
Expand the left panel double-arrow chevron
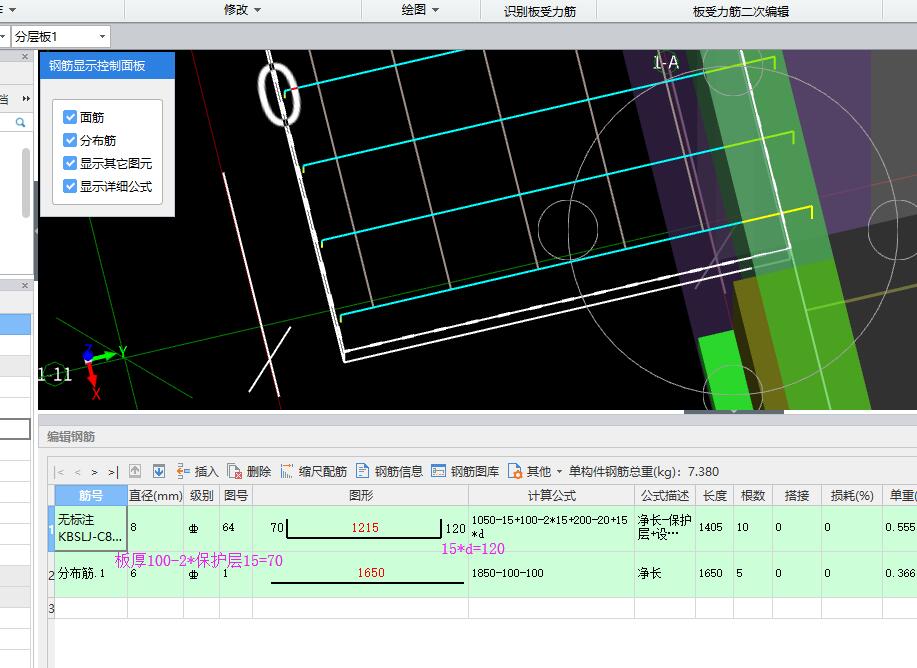pos(26,98)
